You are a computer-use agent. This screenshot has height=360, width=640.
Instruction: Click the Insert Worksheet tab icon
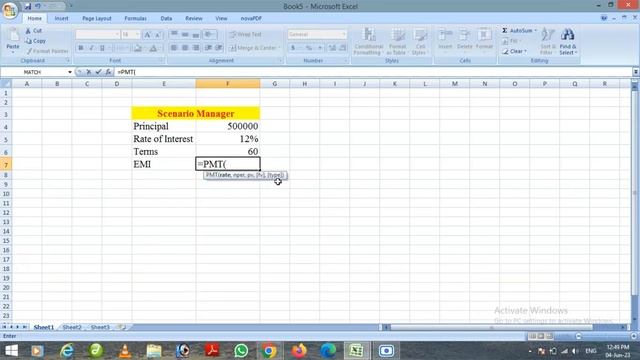(x=121, y=327)
